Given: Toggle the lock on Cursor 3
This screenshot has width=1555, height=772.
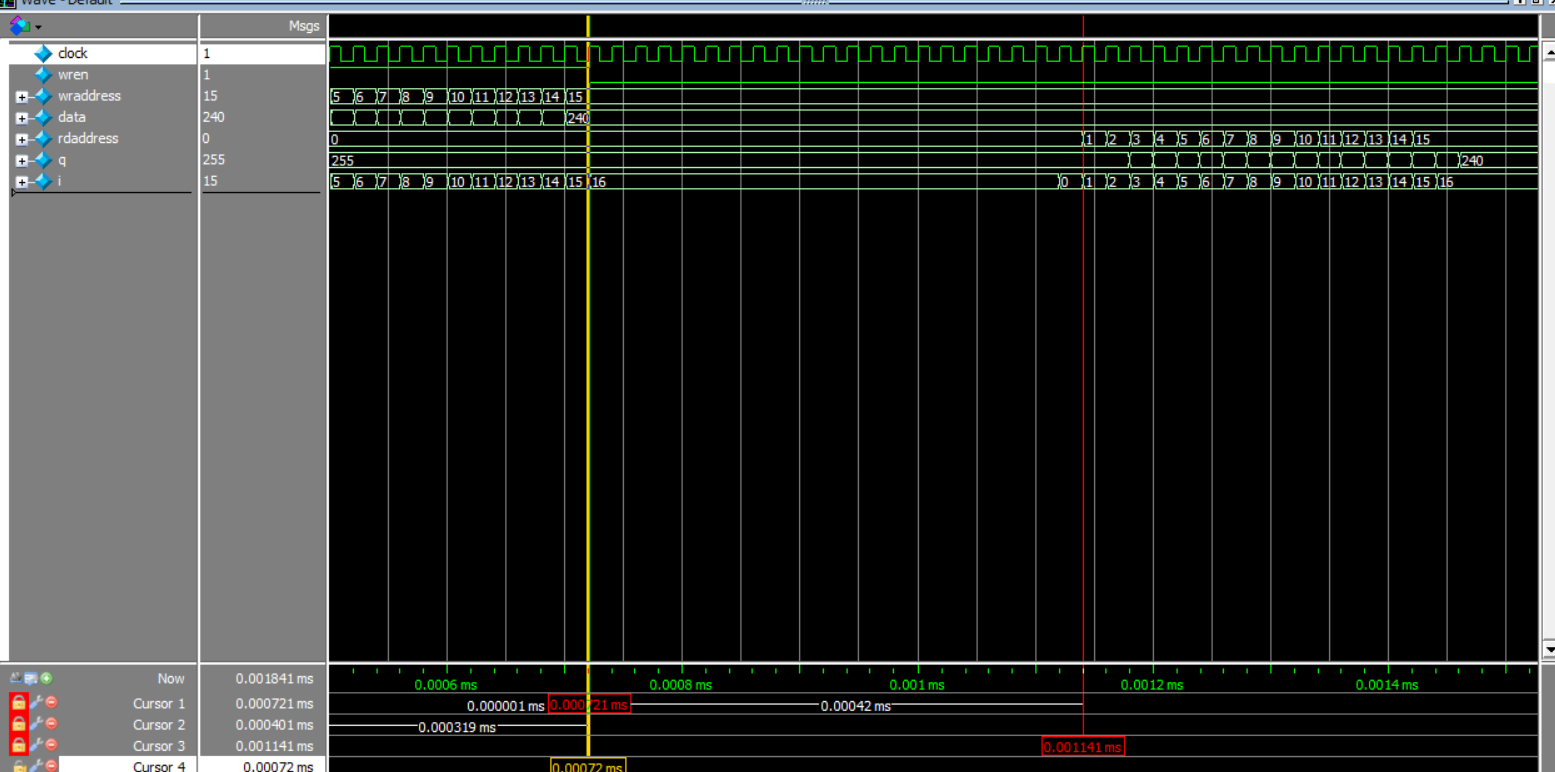Looking at the screenshot, I should tap(18, 745).
